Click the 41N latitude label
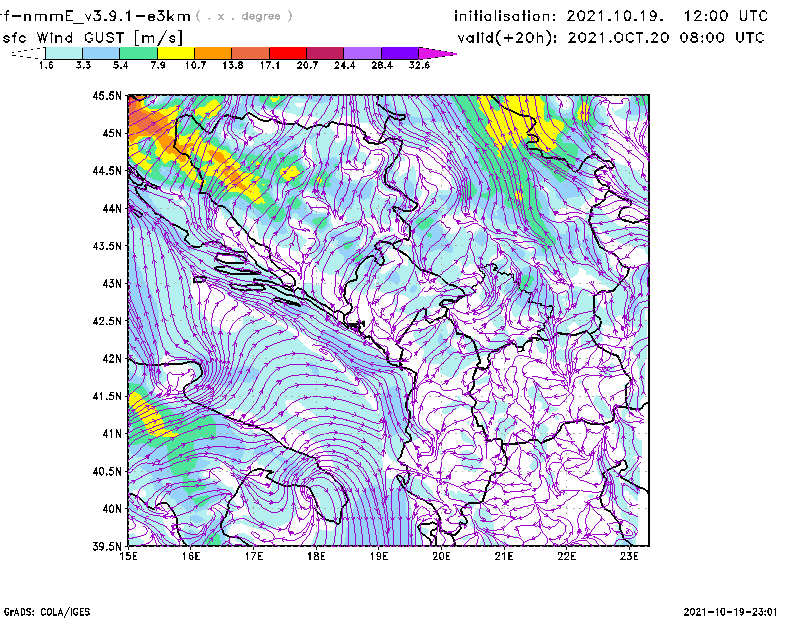This screenshot has height=618, width=800. (x=112, y=434)
